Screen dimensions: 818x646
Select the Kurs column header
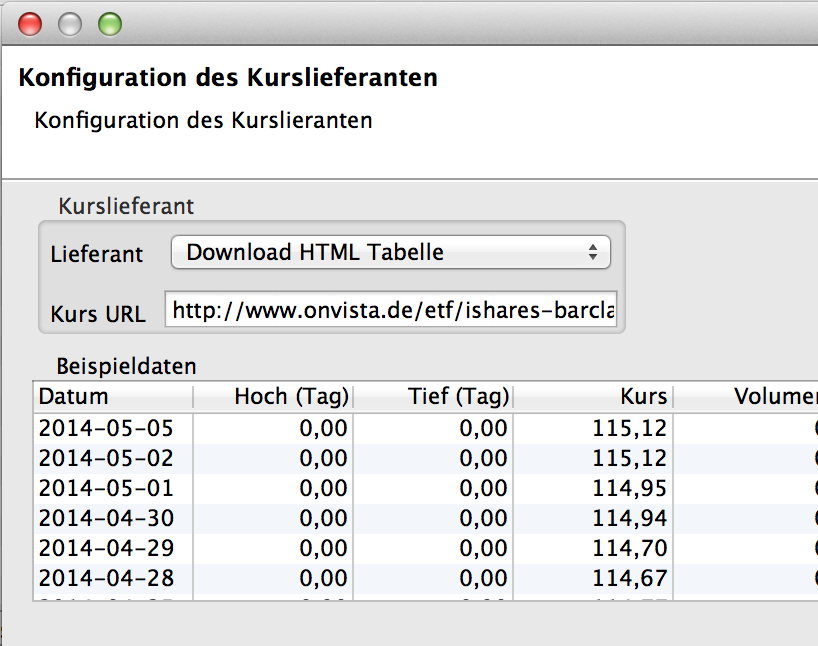point(593,397)
